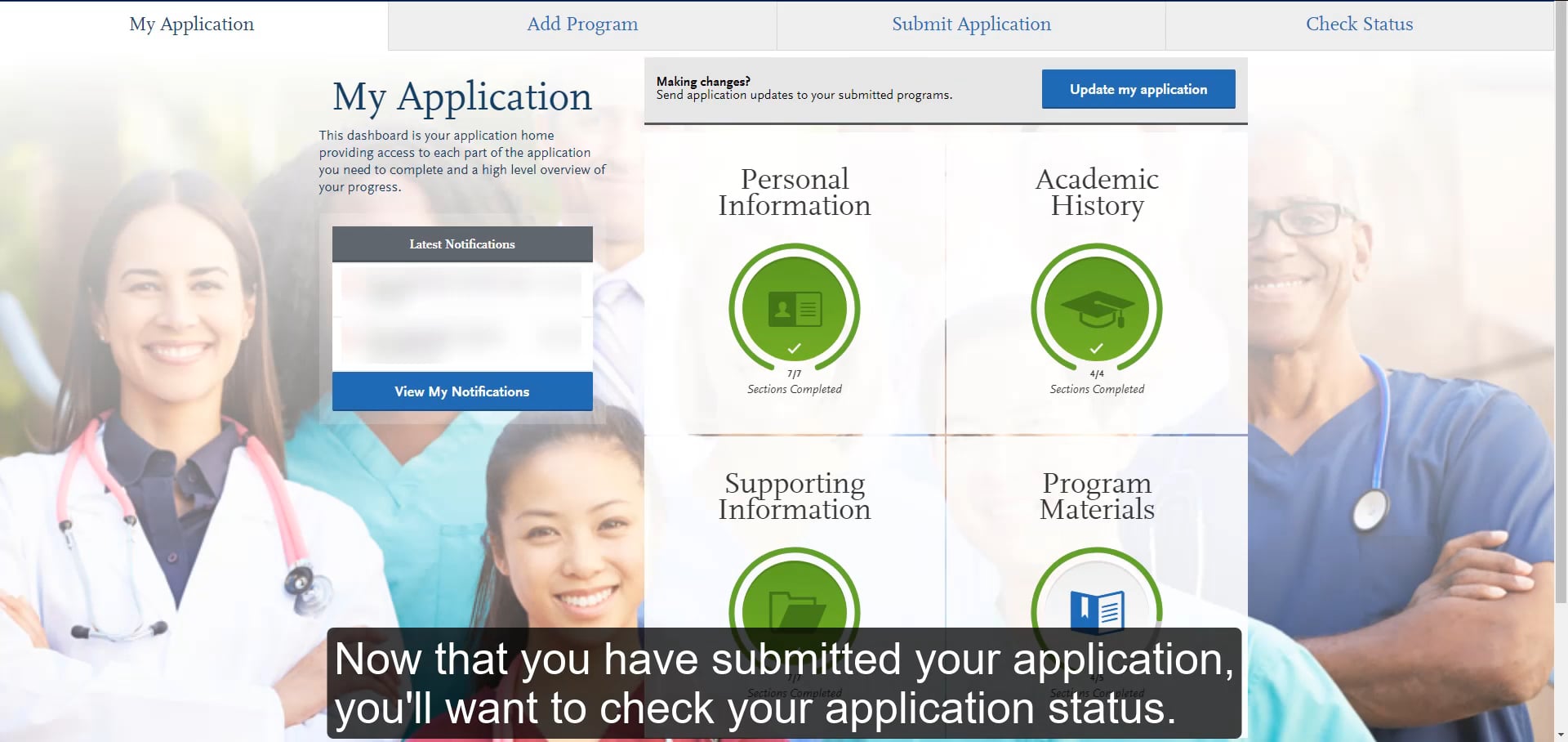This screenshot has height=742, width=1568.
Task: Select the Submit Application tab
Action: pos(971,24)
